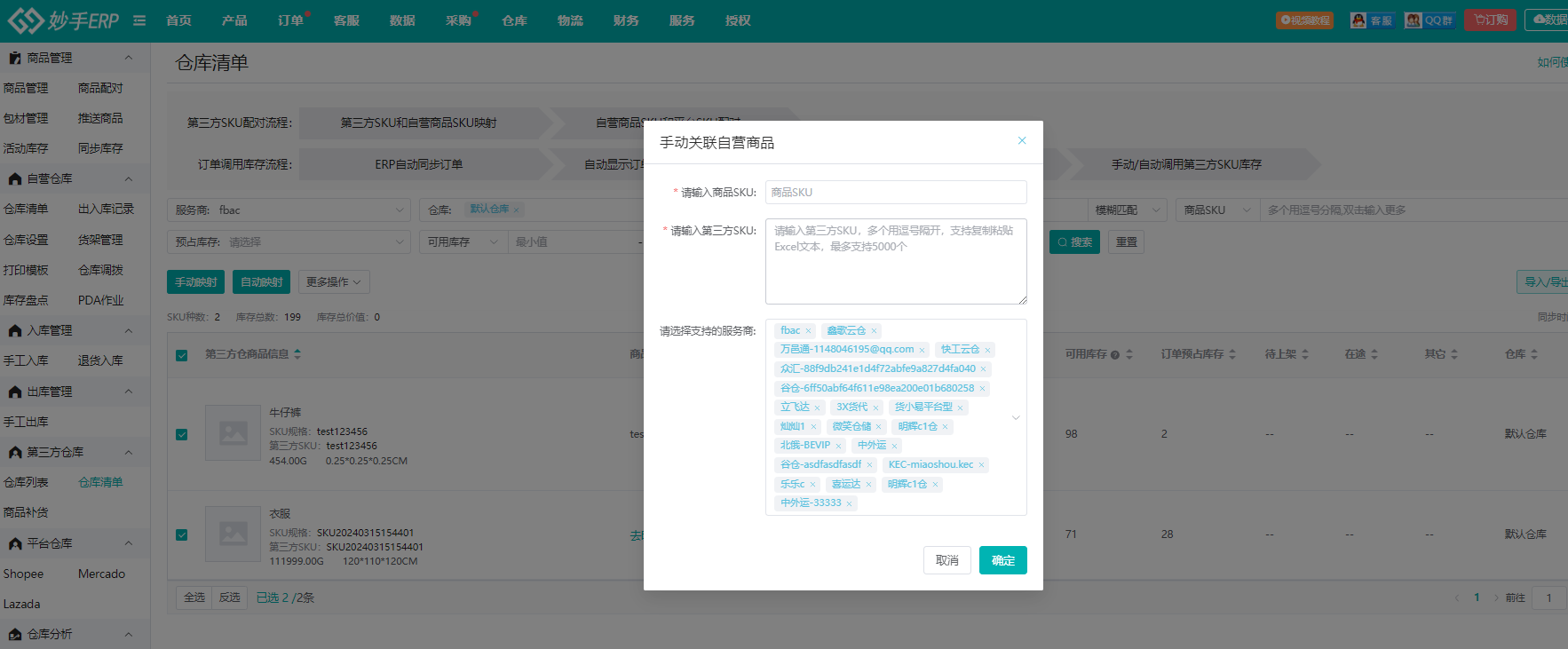Click placeholder image of 牛仔裤 product
The height and width of the screenshot is (649, 1568).
click(x=233, y=433)
